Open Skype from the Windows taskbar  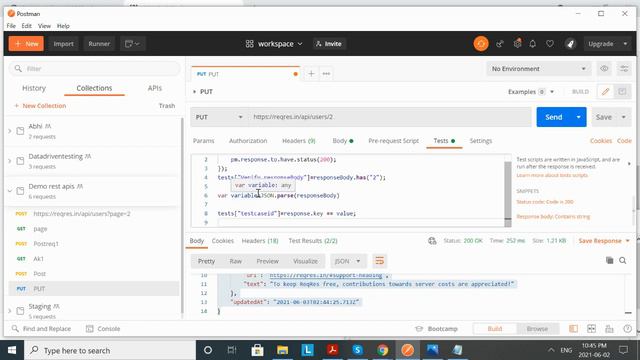[x=357, y=350]
